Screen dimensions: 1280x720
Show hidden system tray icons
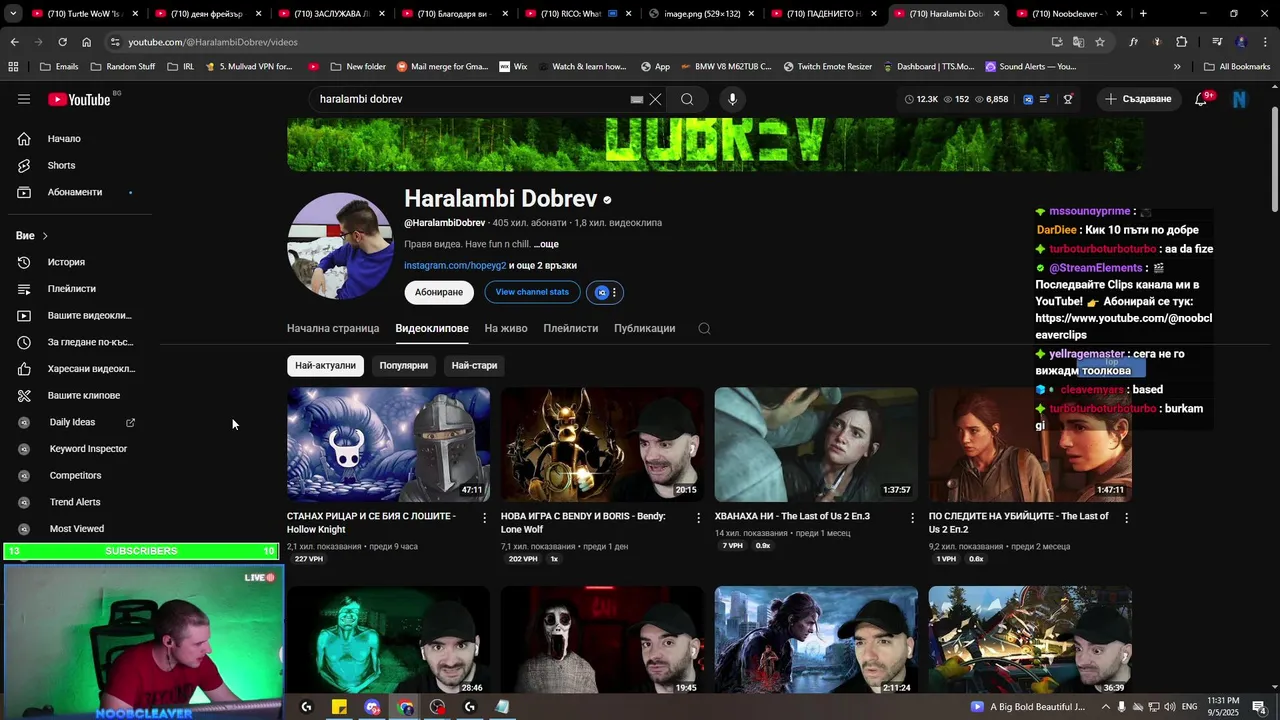coord(1104,707)
